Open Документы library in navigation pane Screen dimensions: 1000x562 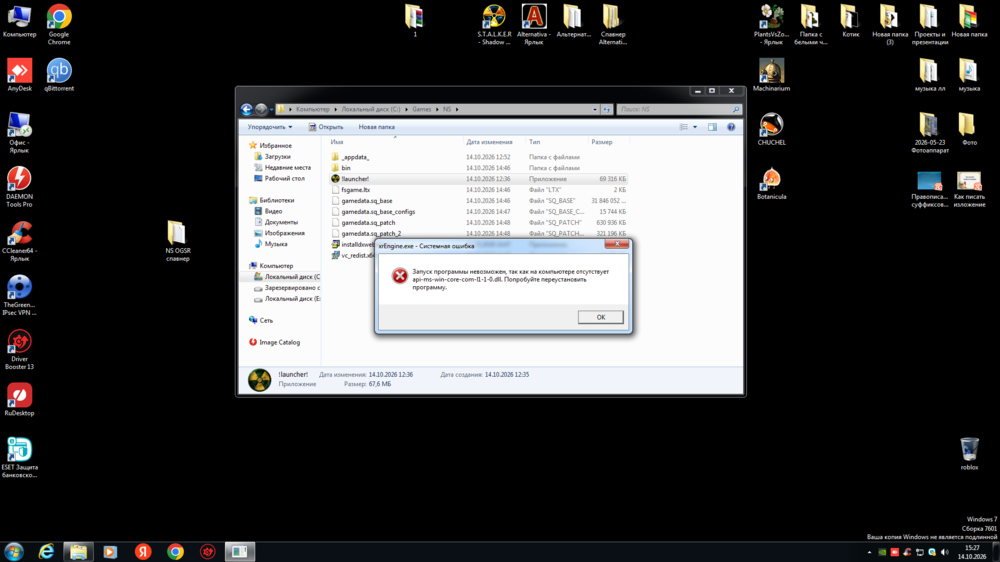tap(281, 222)
